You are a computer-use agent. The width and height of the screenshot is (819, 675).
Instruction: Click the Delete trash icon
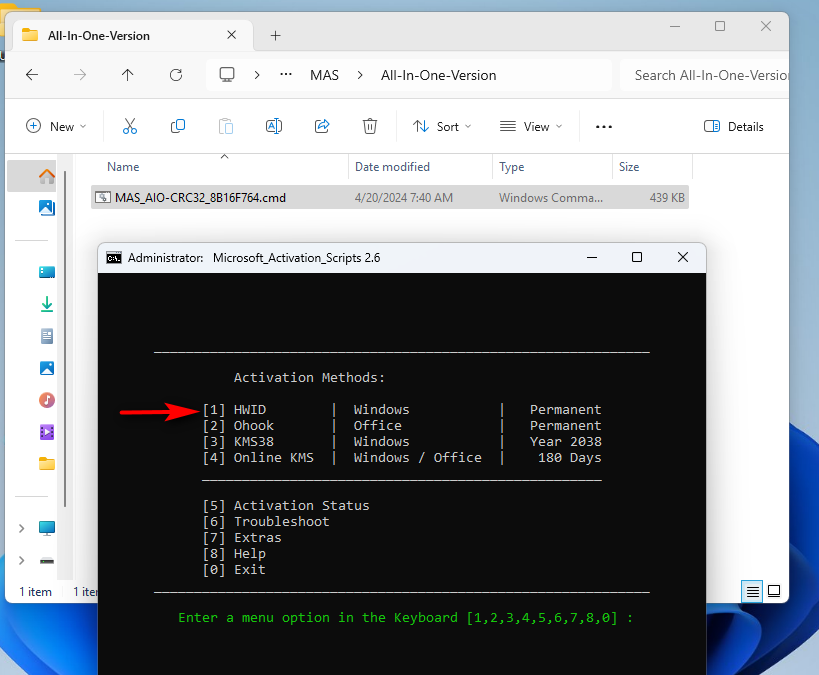coord(370,126)
